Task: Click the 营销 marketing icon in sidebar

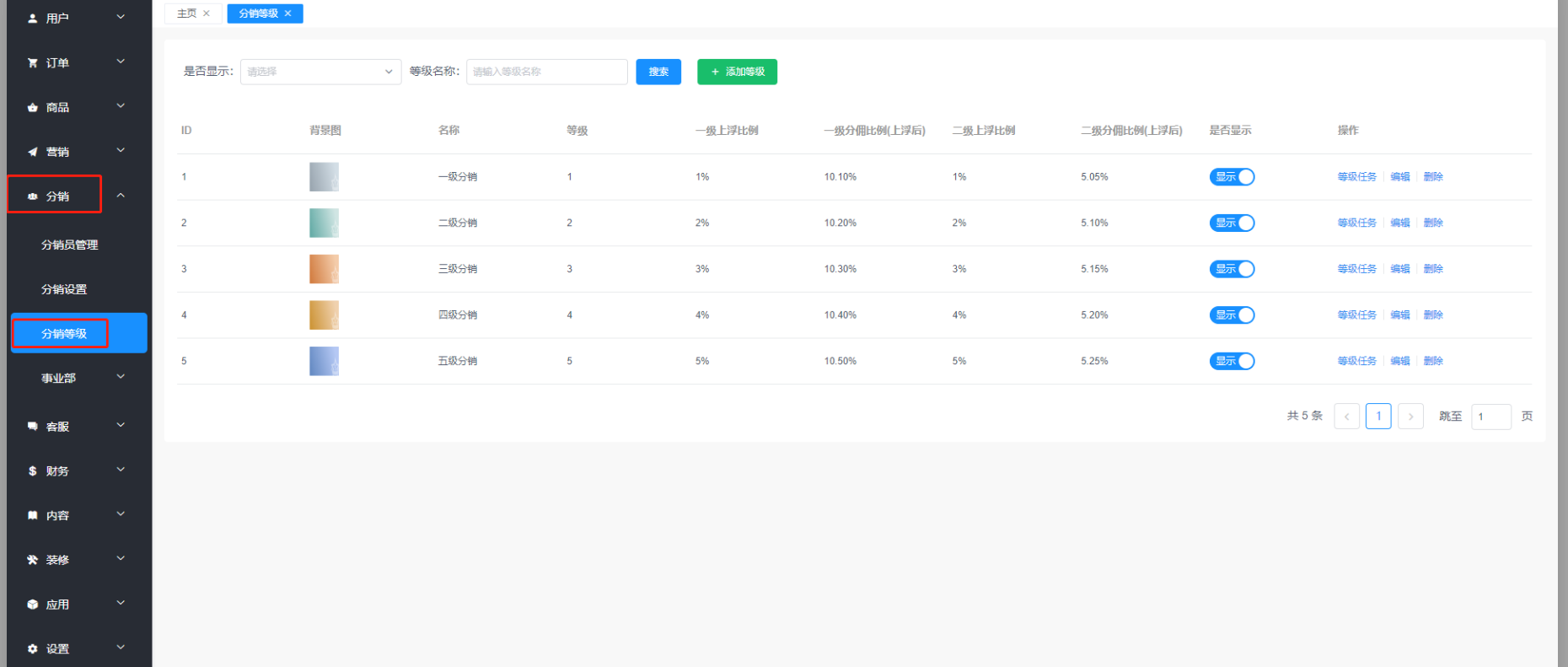Action: [x=33, y=152]
